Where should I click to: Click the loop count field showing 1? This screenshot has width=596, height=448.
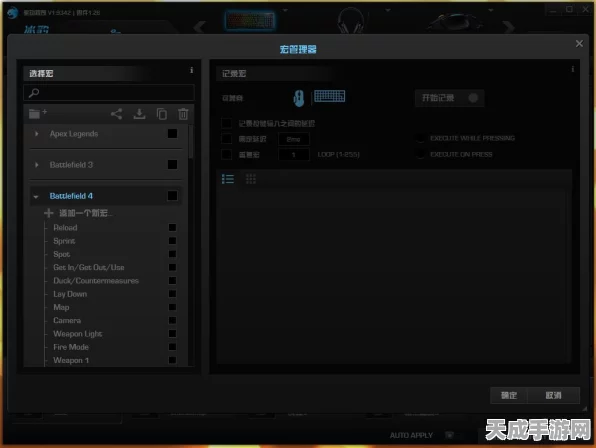point(293,155)
